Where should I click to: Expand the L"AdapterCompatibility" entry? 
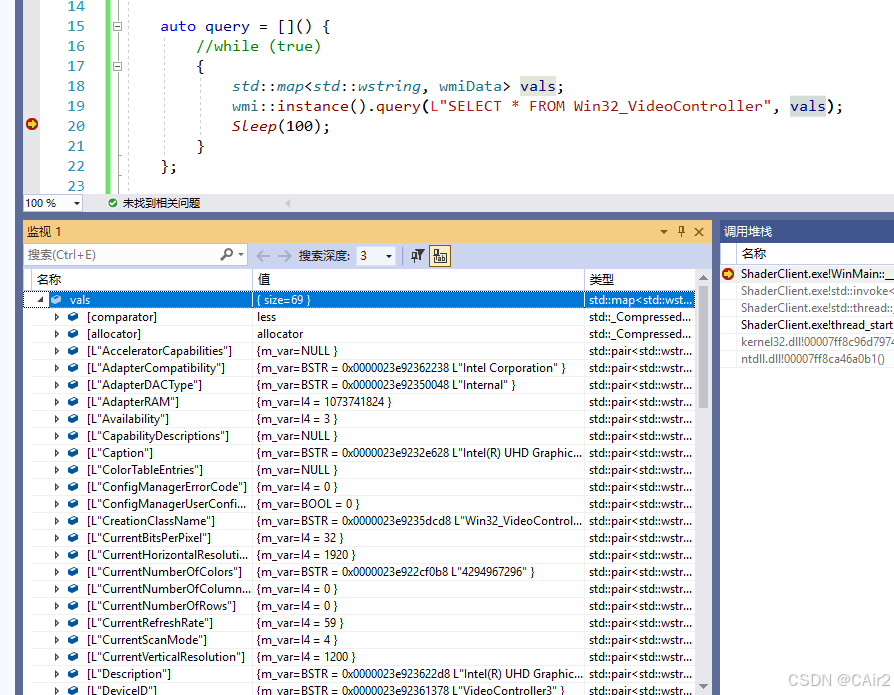(56, 368)
